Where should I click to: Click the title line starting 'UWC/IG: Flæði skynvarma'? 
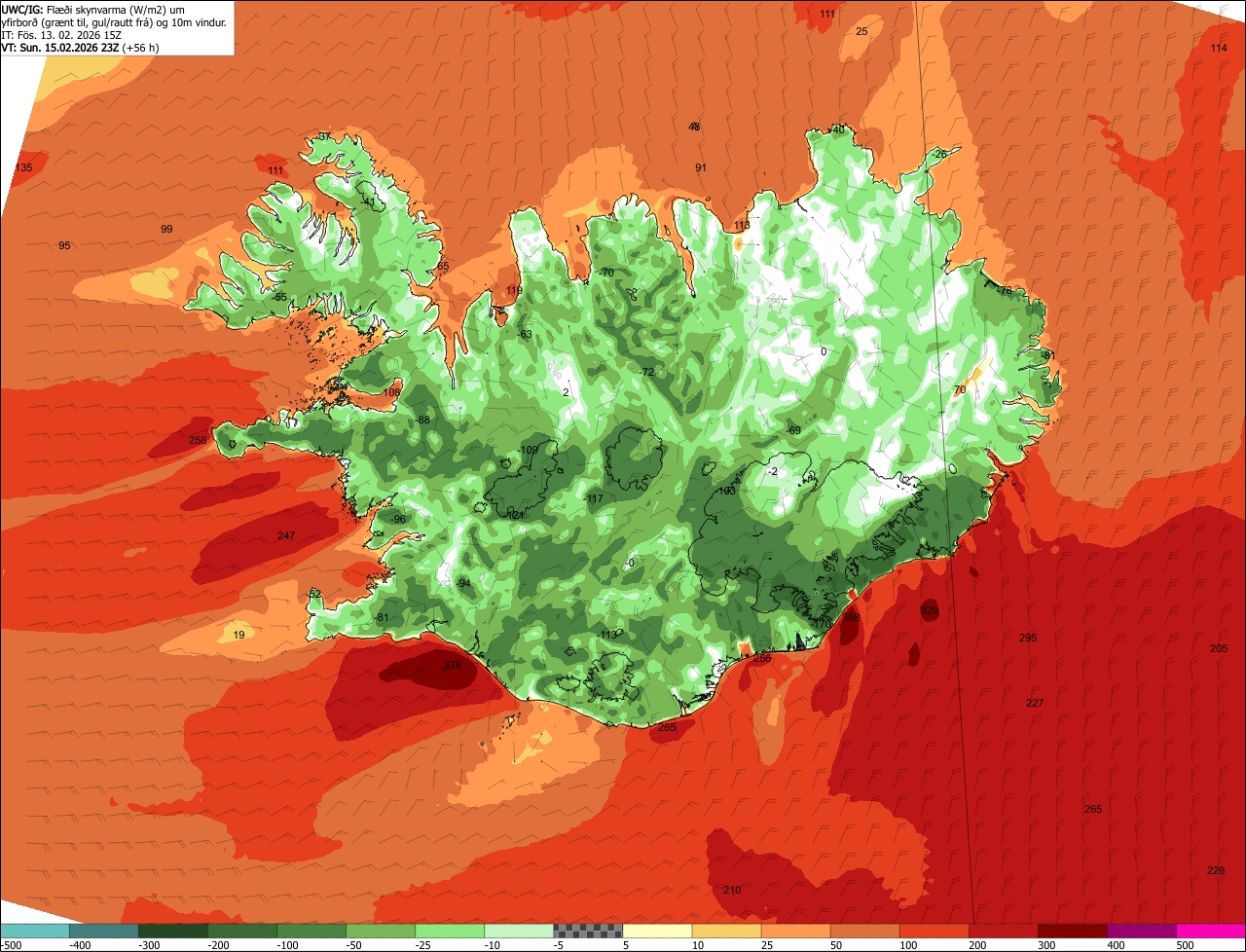[x=93, y=10]
